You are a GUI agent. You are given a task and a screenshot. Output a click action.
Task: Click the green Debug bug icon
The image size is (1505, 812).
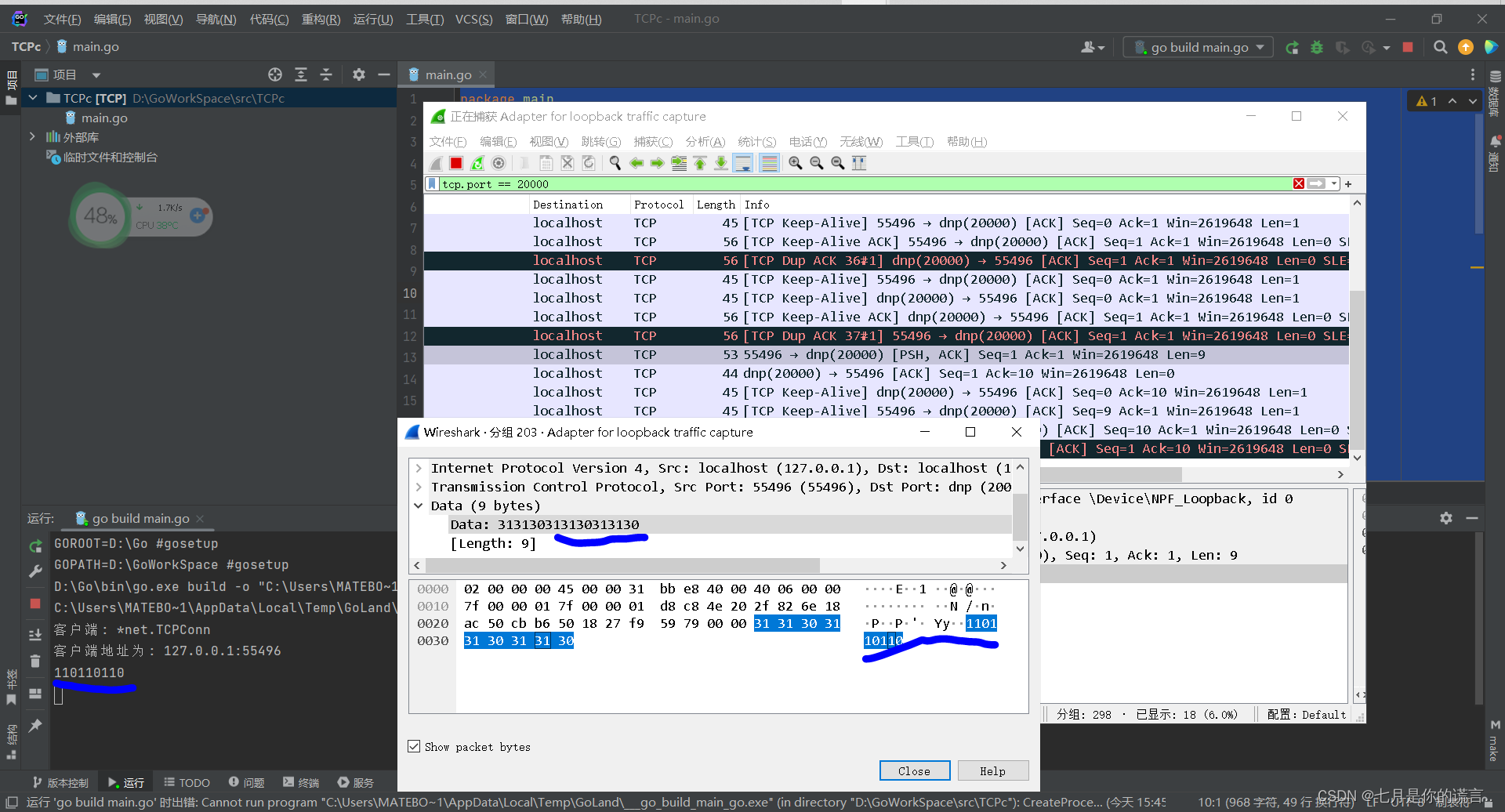click(x=1317, y=47)
